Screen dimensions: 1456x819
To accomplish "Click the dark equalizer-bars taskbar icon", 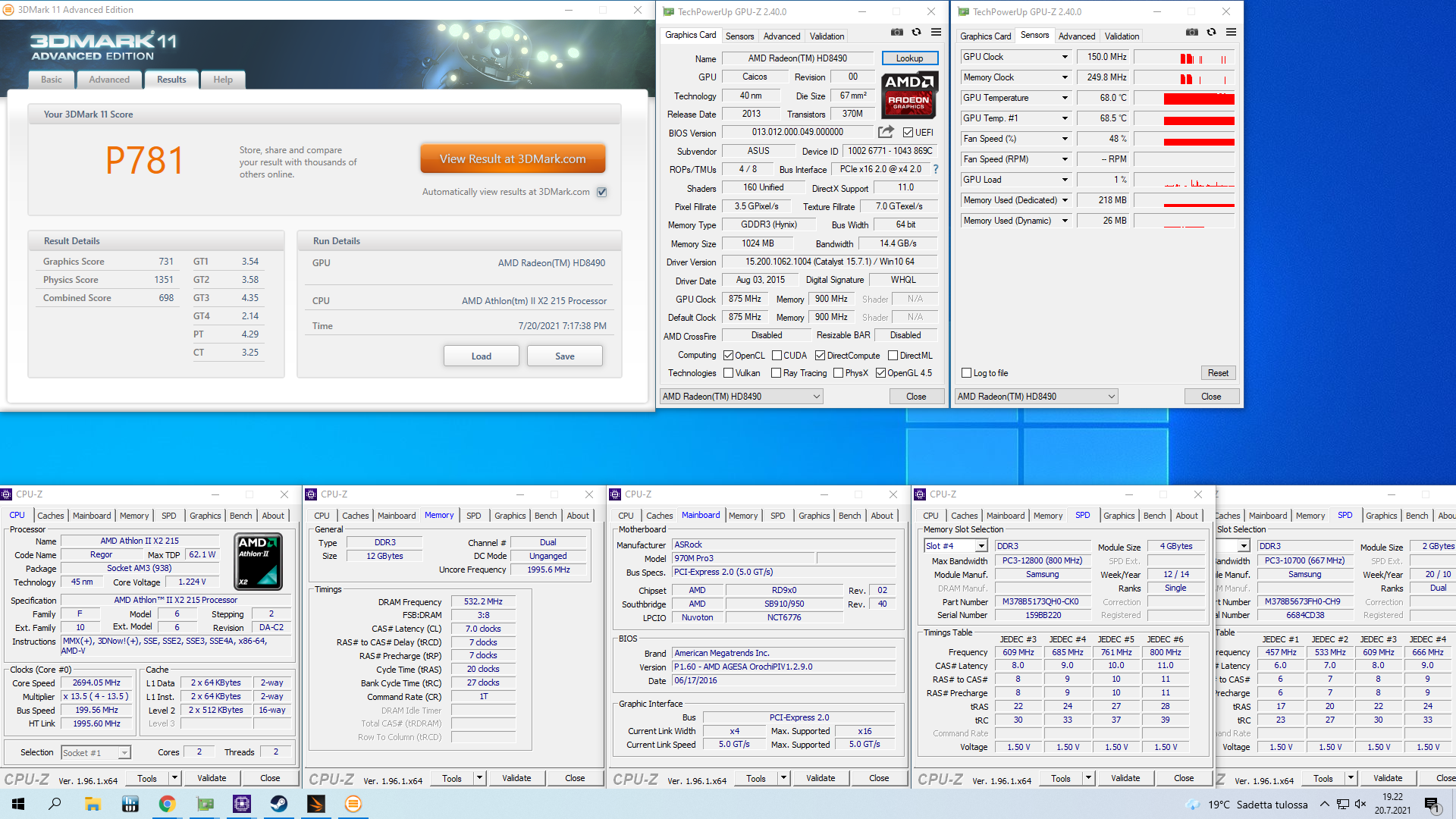I will click(130, 804).
